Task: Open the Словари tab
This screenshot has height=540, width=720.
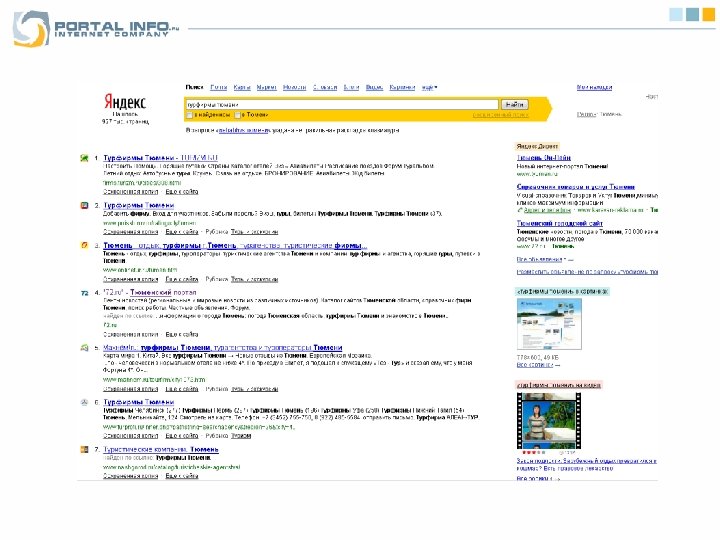Action: click(325, 87)
